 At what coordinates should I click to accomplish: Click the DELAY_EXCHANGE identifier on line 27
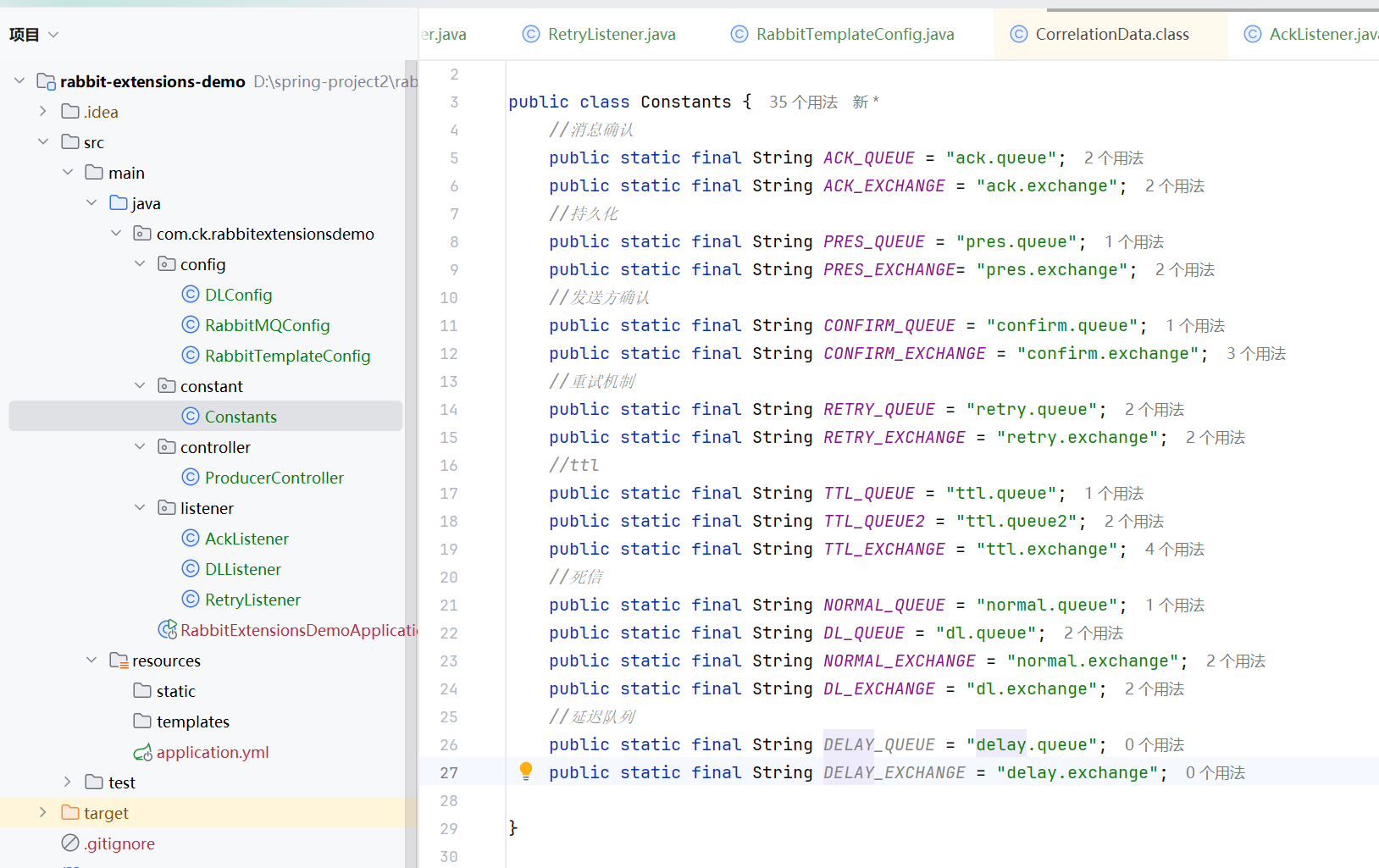coord(894,772)
